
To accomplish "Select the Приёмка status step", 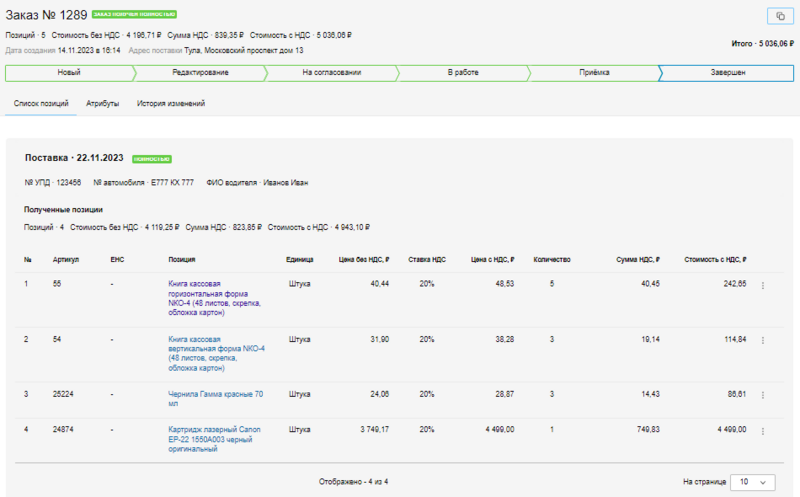I will coord(594,73).
